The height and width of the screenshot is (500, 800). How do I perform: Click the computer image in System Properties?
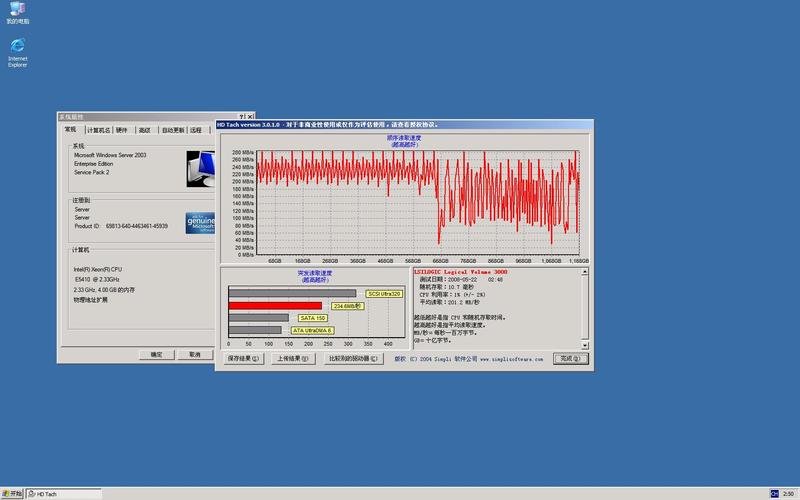click(x=201, y=169)
